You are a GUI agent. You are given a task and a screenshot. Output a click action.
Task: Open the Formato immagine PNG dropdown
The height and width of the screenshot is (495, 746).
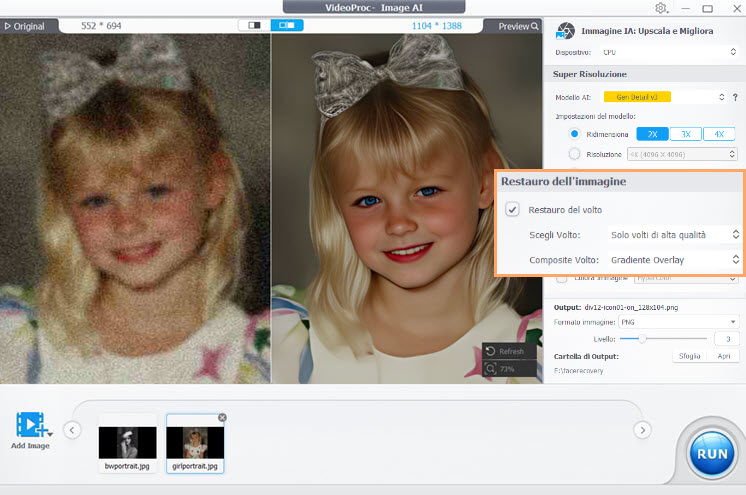point(678,322)
